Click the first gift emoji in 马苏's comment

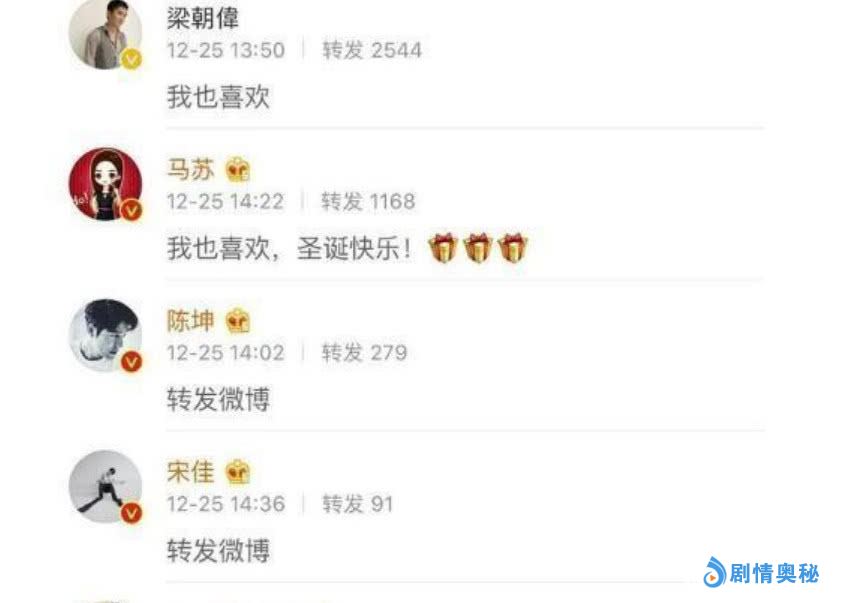[443, 248]
